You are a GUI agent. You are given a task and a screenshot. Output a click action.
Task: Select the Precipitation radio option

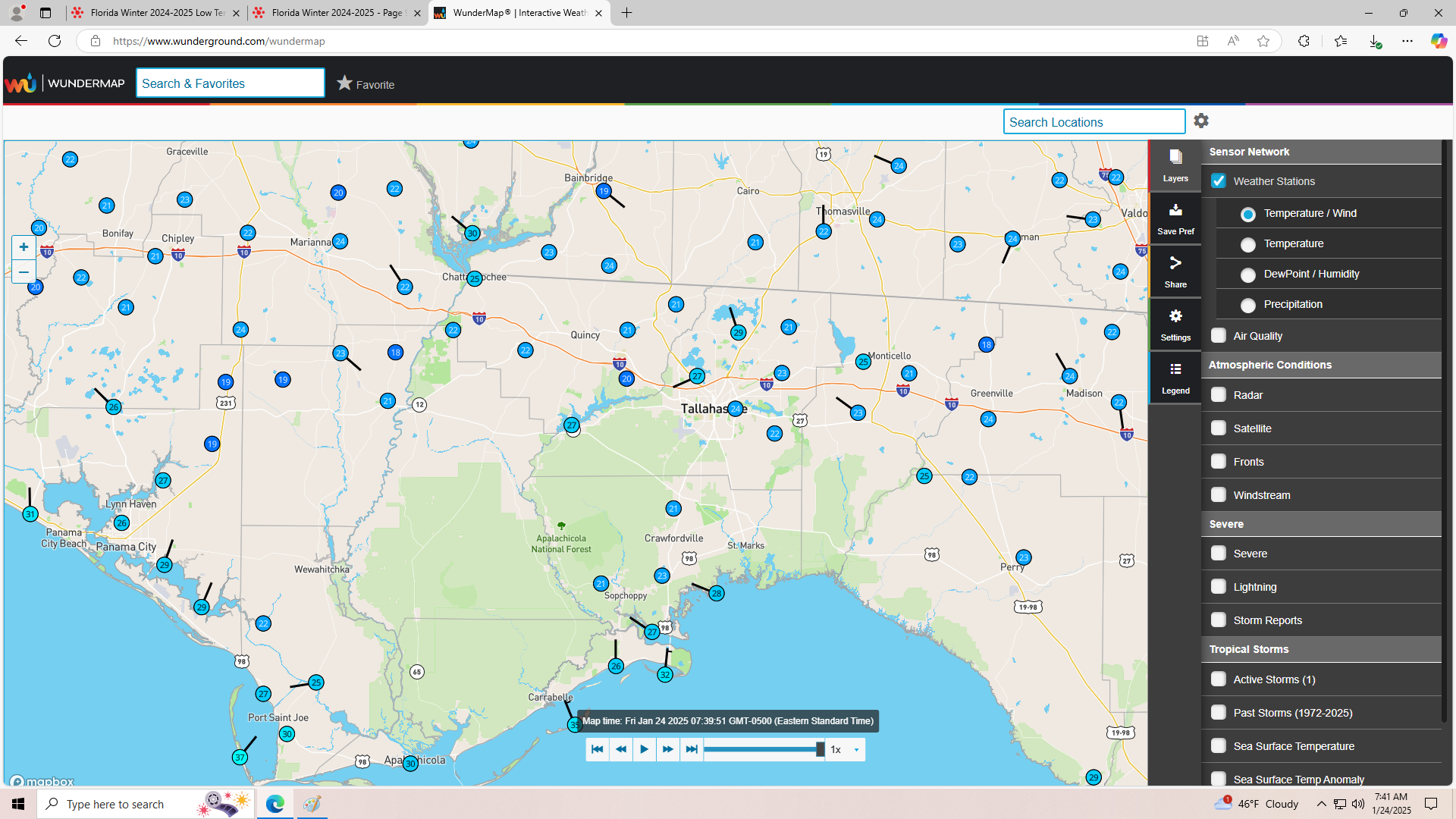1248,305
